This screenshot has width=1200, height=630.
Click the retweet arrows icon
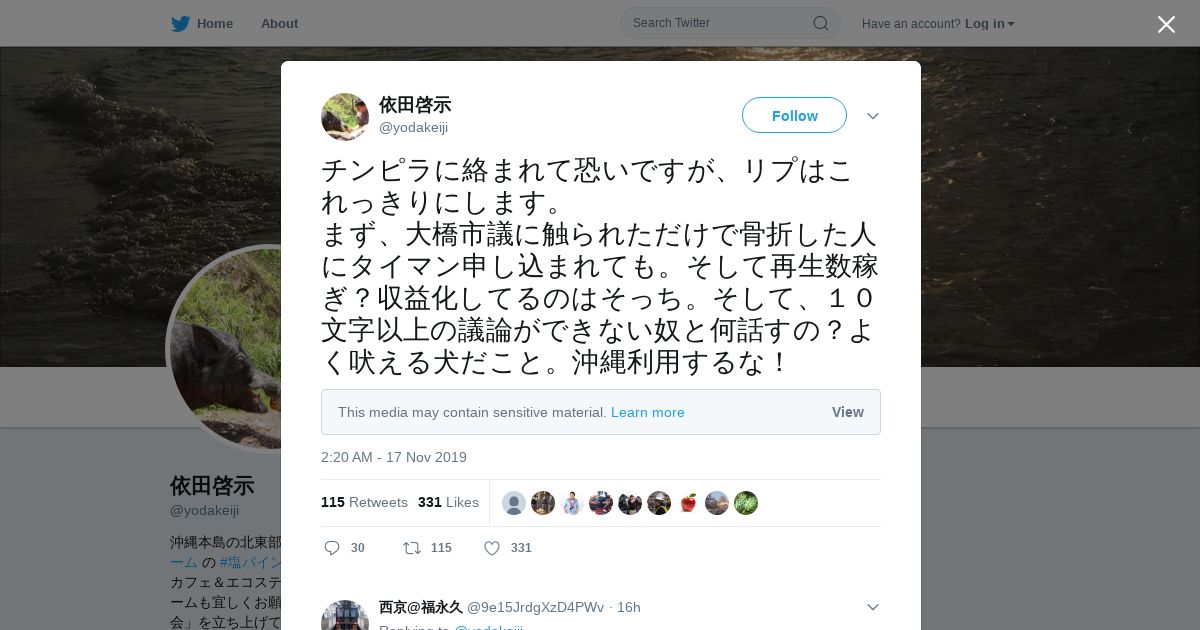click(x=411, y=548)
